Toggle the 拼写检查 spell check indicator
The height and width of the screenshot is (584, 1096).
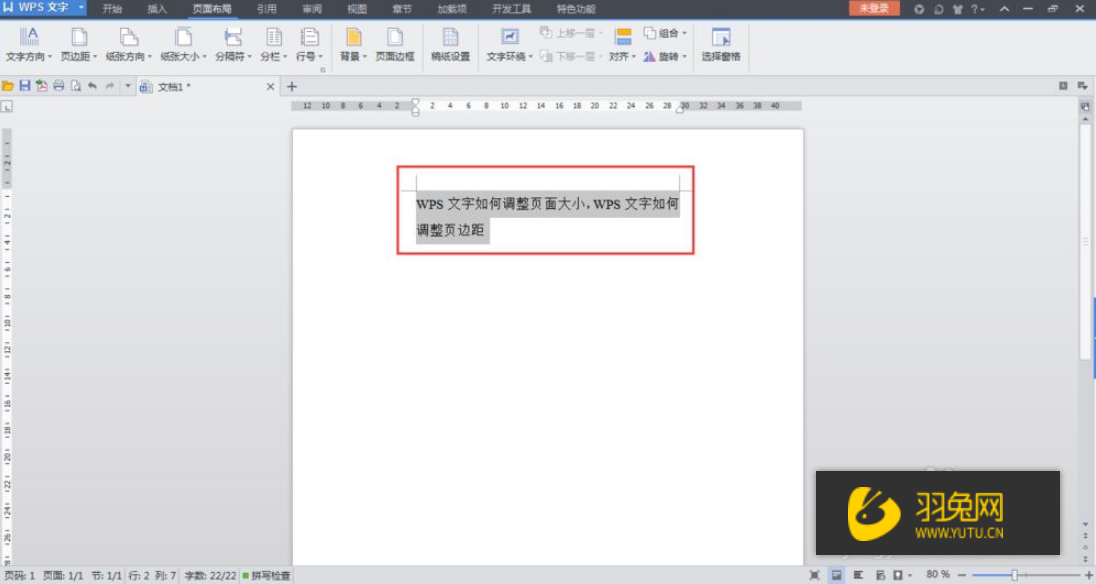266,576
